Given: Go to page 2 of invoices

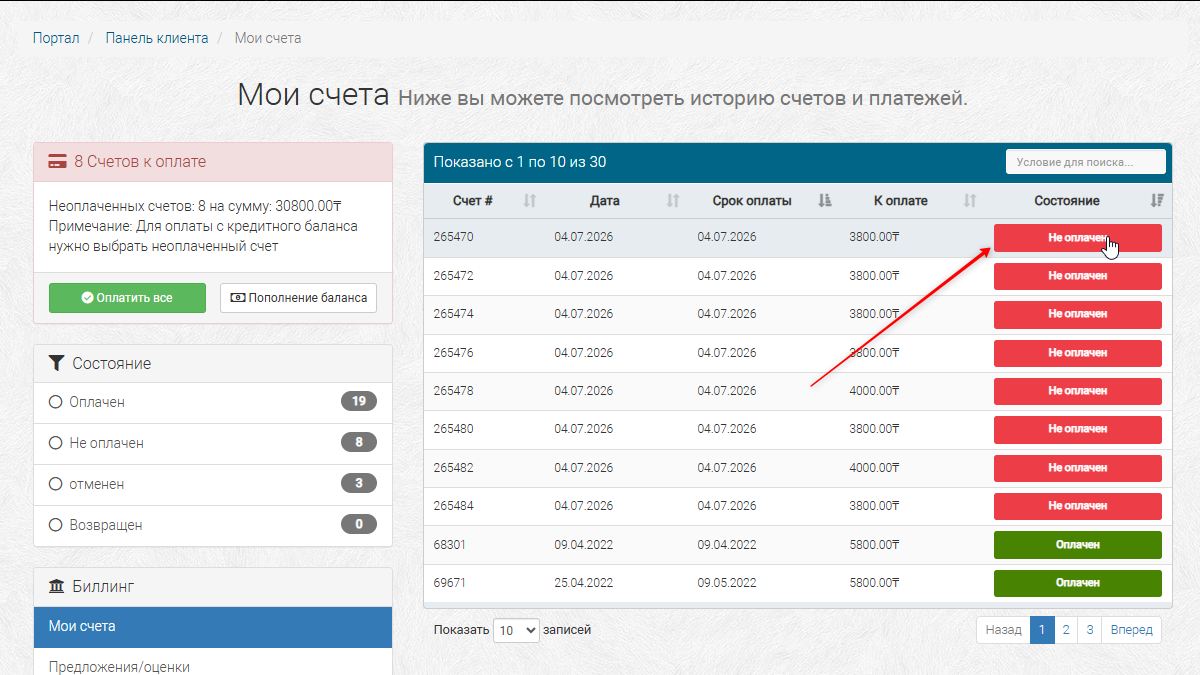Looking at the screenshot, I should [x=1066, y=630].
